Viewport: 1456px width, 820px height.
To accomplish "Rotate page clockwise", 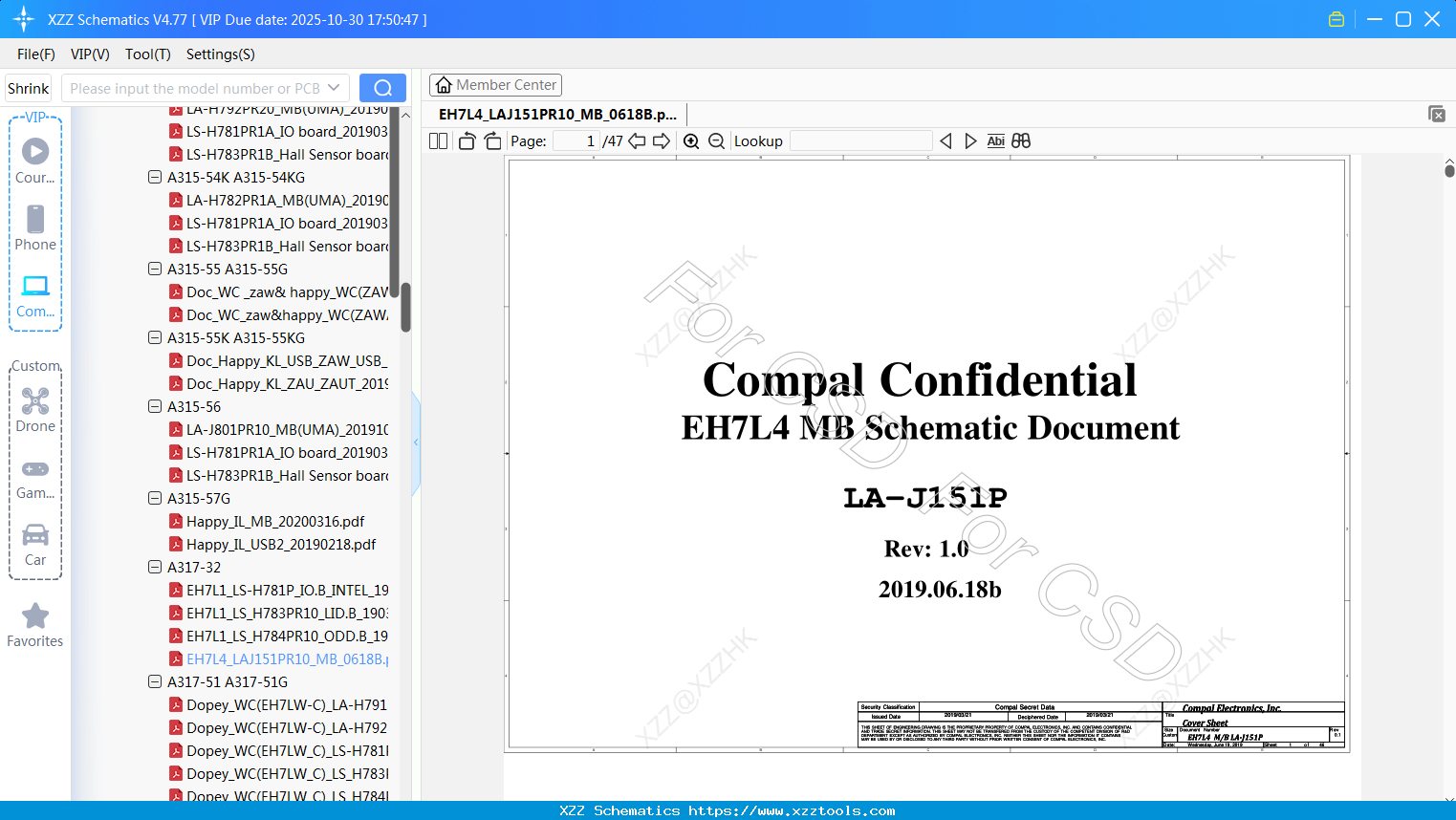I will click(493, 141).
